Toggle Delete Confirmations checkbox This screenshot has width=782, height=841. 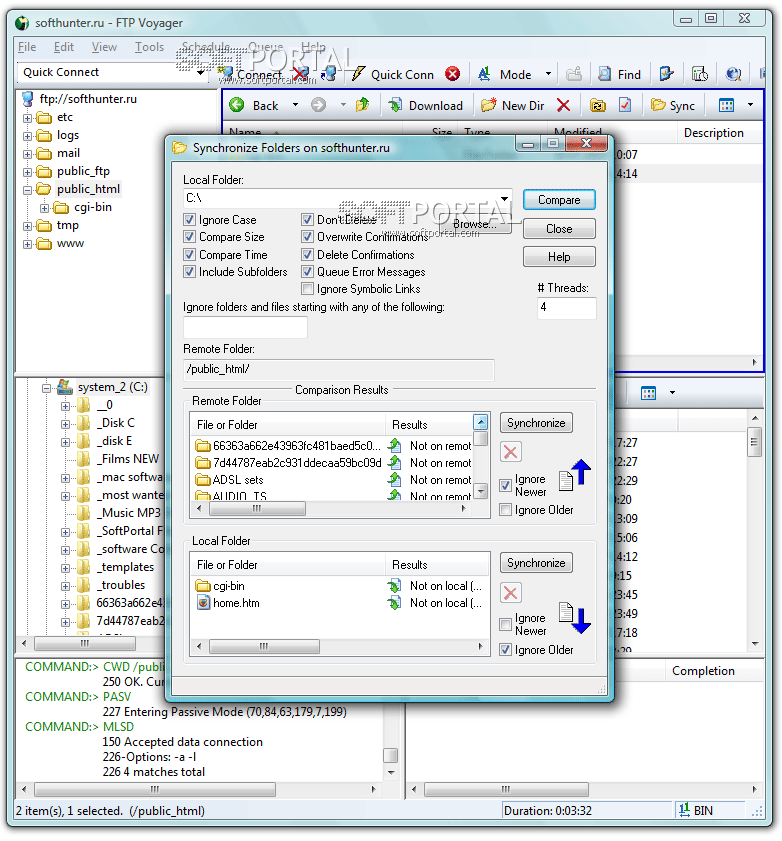click(x=307, y=254)
